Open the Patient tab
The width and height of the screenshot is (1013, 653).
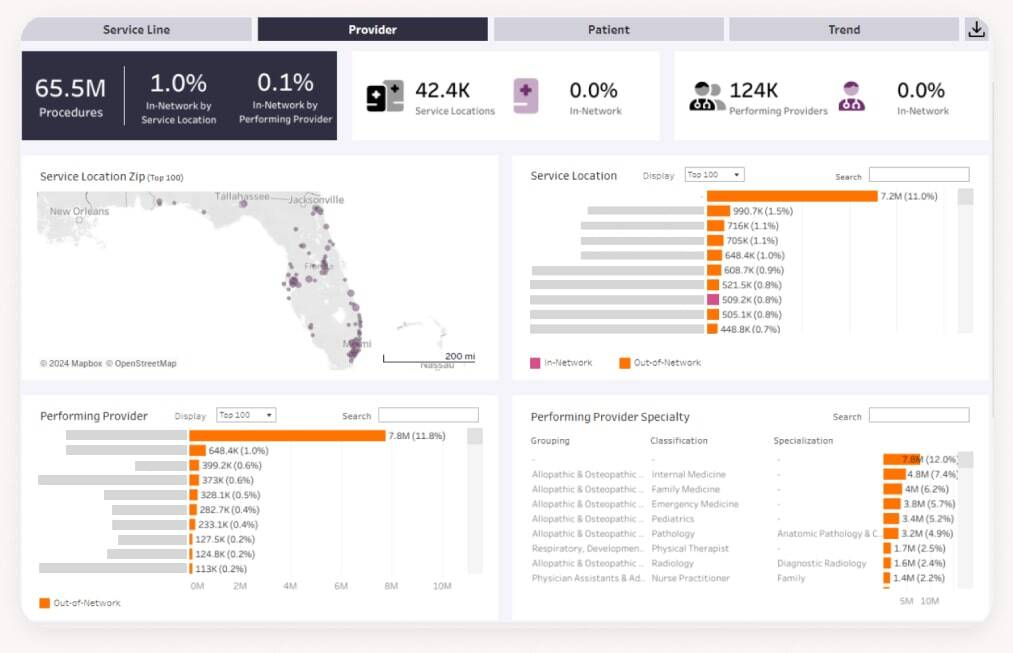[608, 29]
